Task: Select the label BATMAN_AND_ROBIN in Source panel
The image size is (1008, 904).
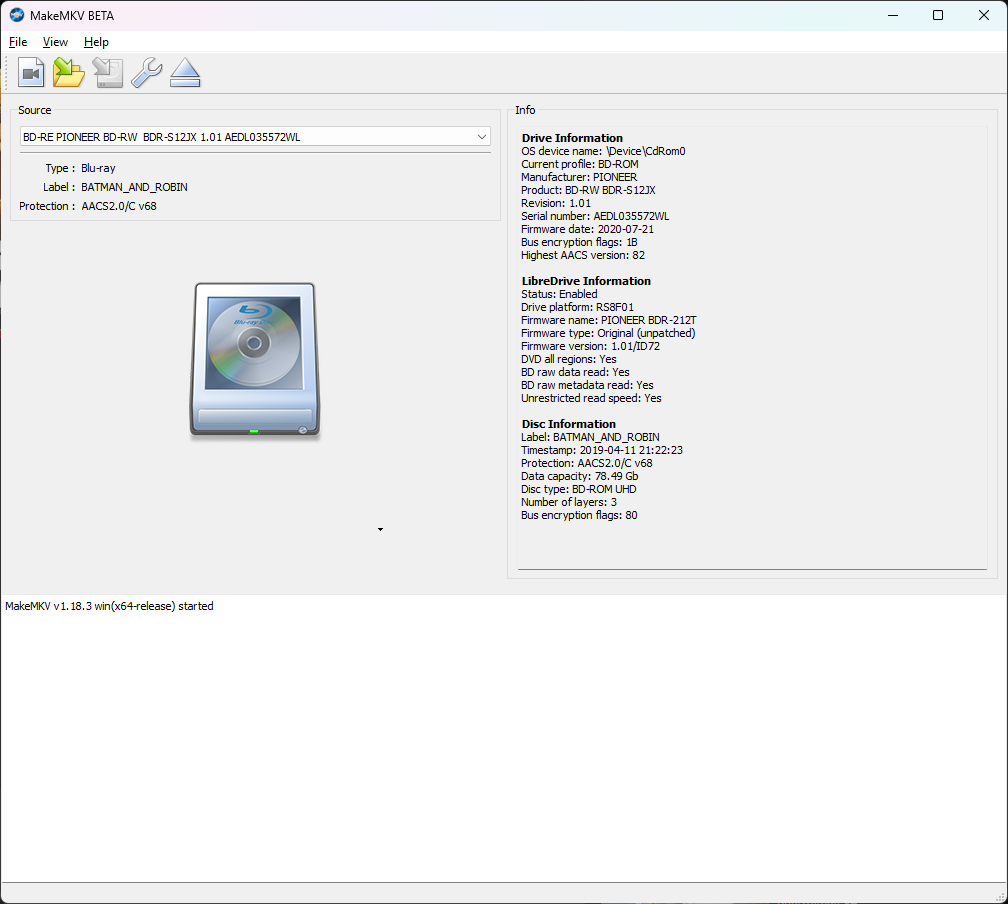Action: click(x=134, y=187)
